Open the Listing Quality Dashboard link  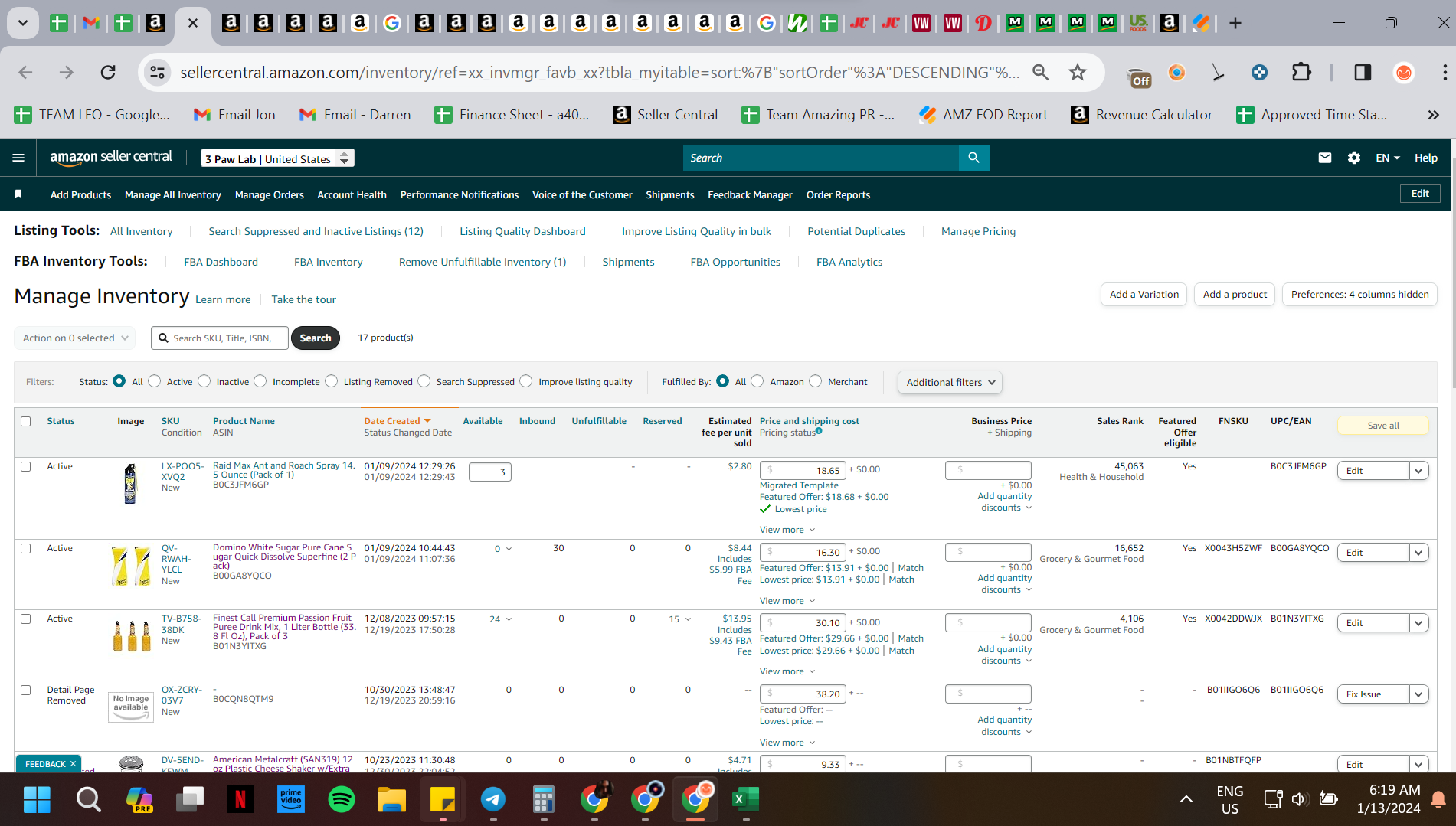pyautogui.click(x=522, y=231)
